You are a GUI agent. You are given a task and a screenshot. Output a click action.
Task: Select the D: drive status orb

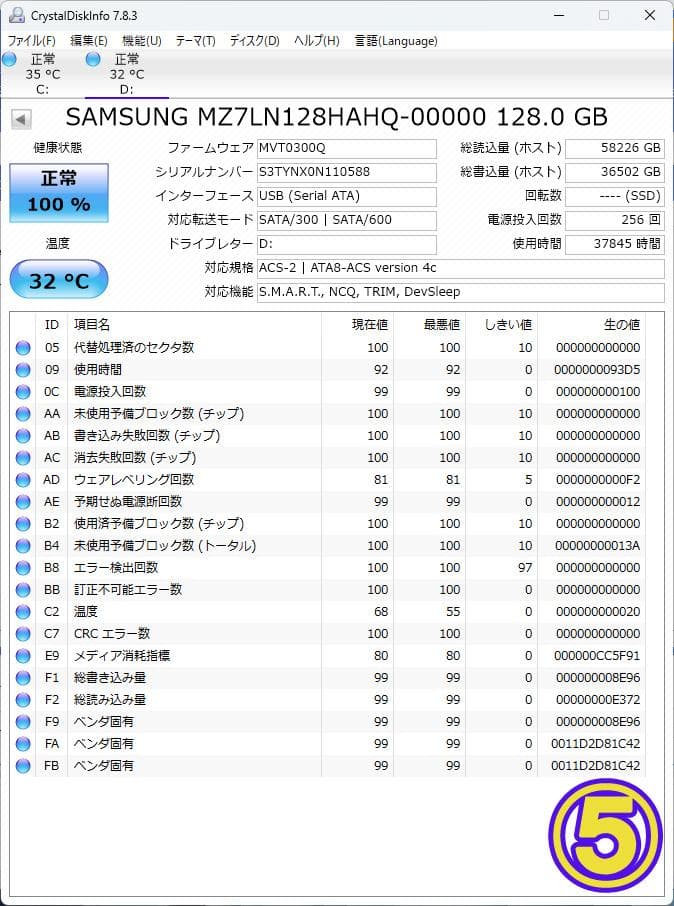pyautogui.click(x=93, y=59)
